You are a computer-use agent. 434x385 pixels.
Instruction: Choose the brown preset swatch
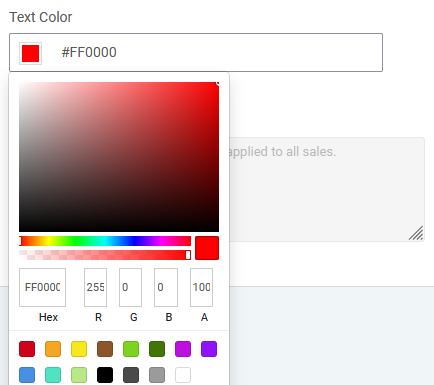pyautogui.click(x=105, y=349)
